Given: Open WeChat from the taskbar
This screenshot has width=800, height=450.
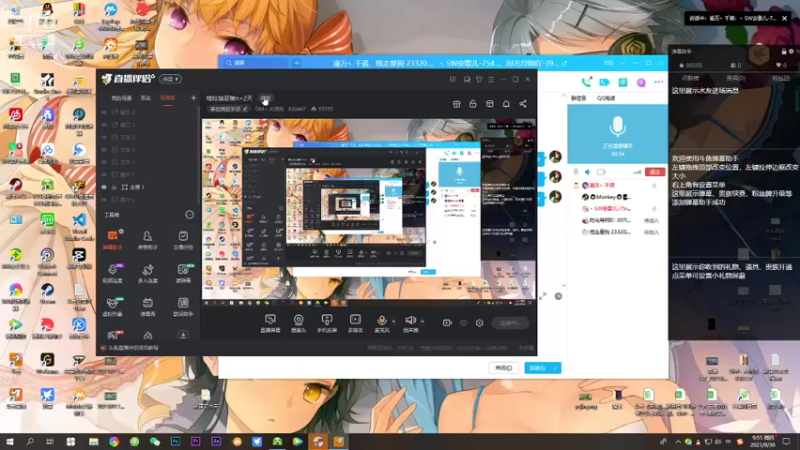Looking at the screenshot, I should coord(155,441).
